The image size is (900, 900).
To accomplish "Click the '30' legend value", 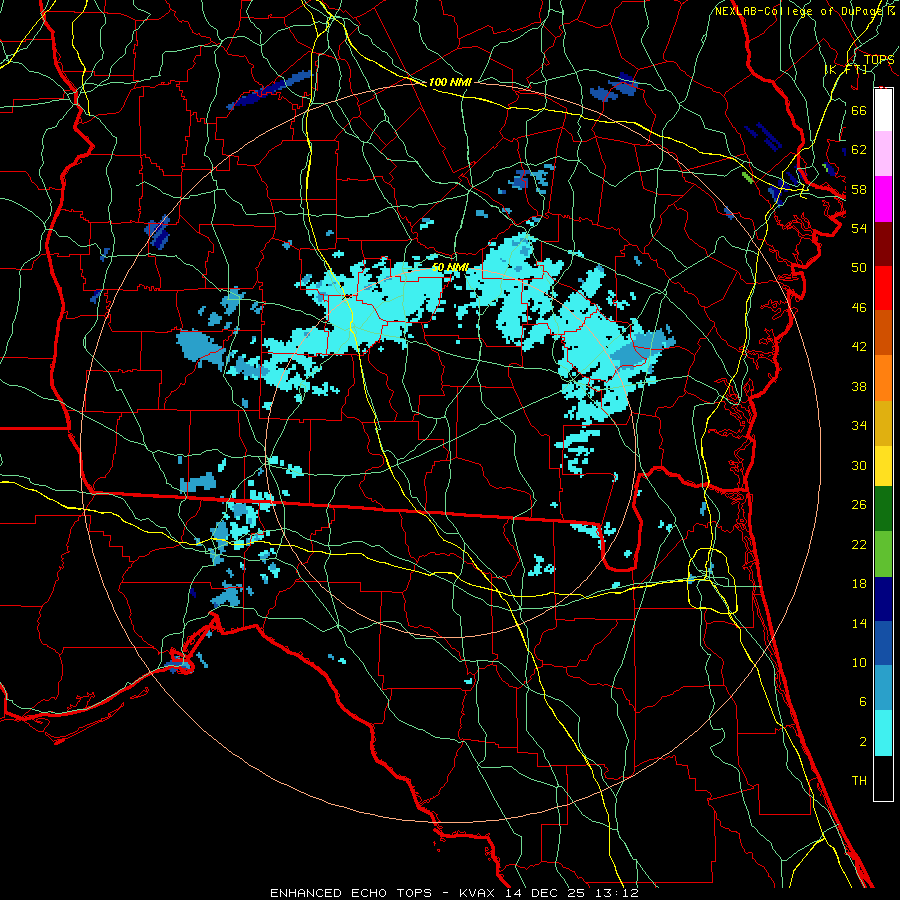I will coord(859,465).
